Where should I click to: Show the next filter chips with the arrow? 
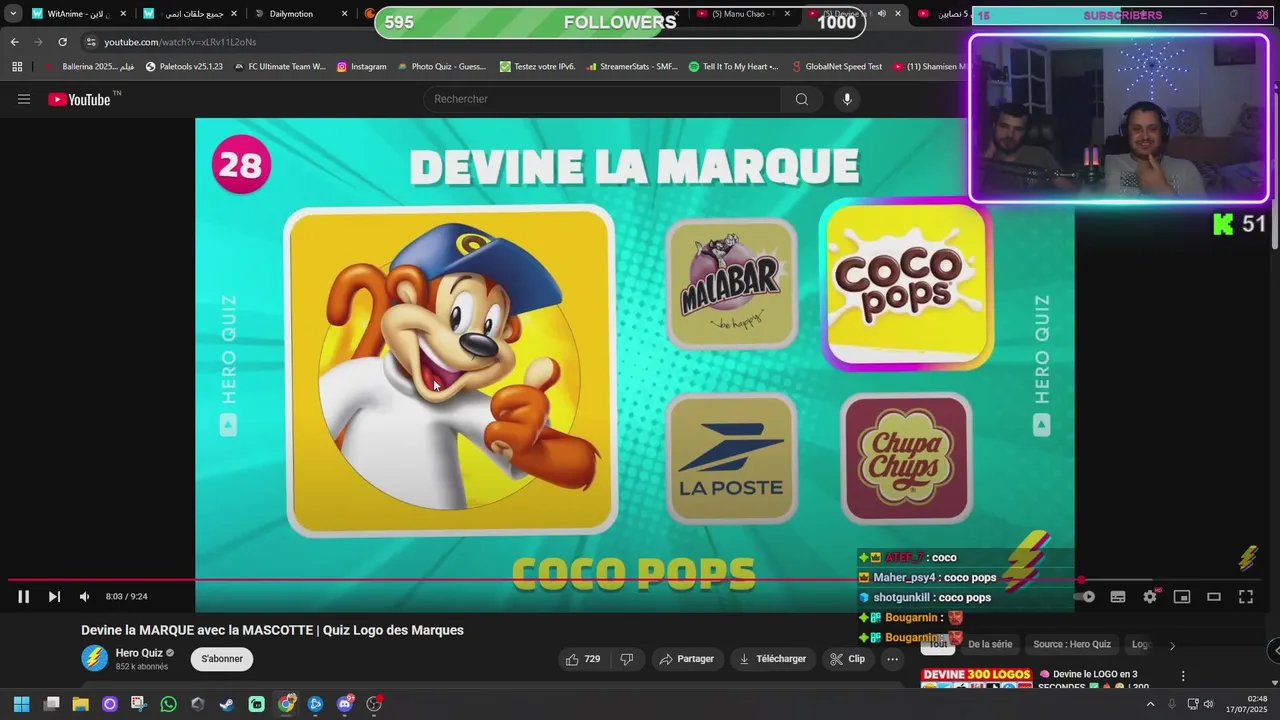tap(1172, 645)
